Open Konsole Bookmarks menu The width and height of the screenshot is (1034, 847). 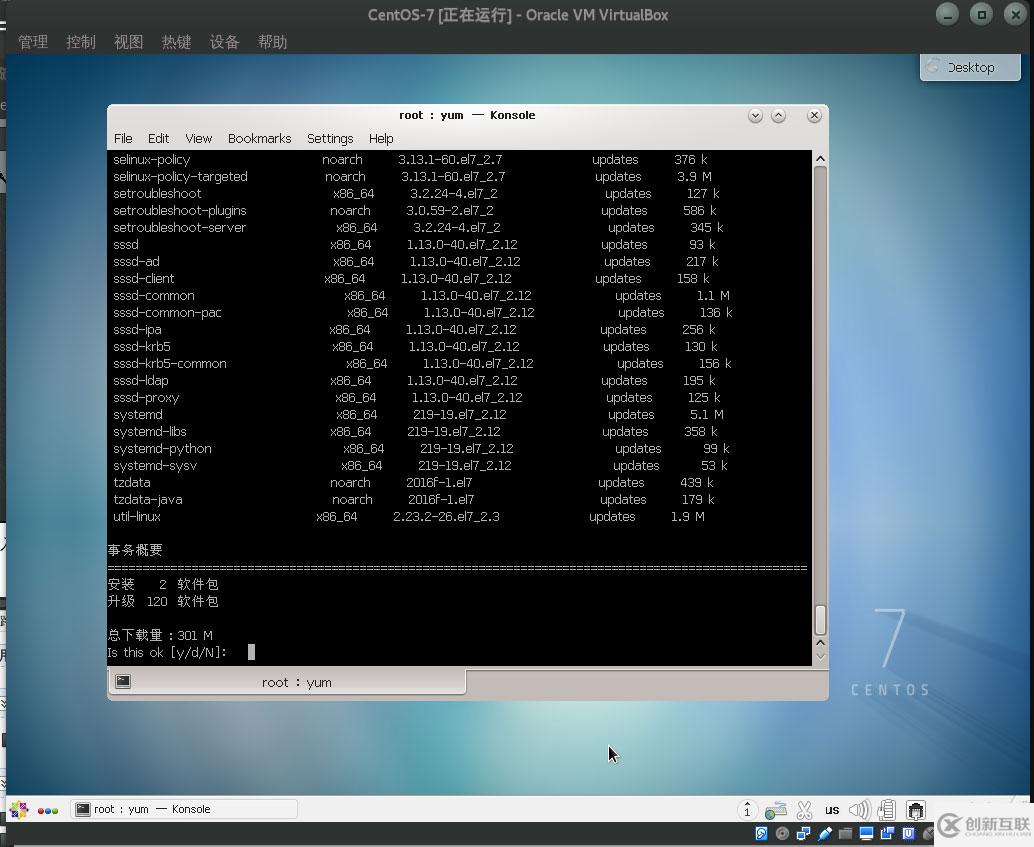pyautogui.click(x=259, y=139)
